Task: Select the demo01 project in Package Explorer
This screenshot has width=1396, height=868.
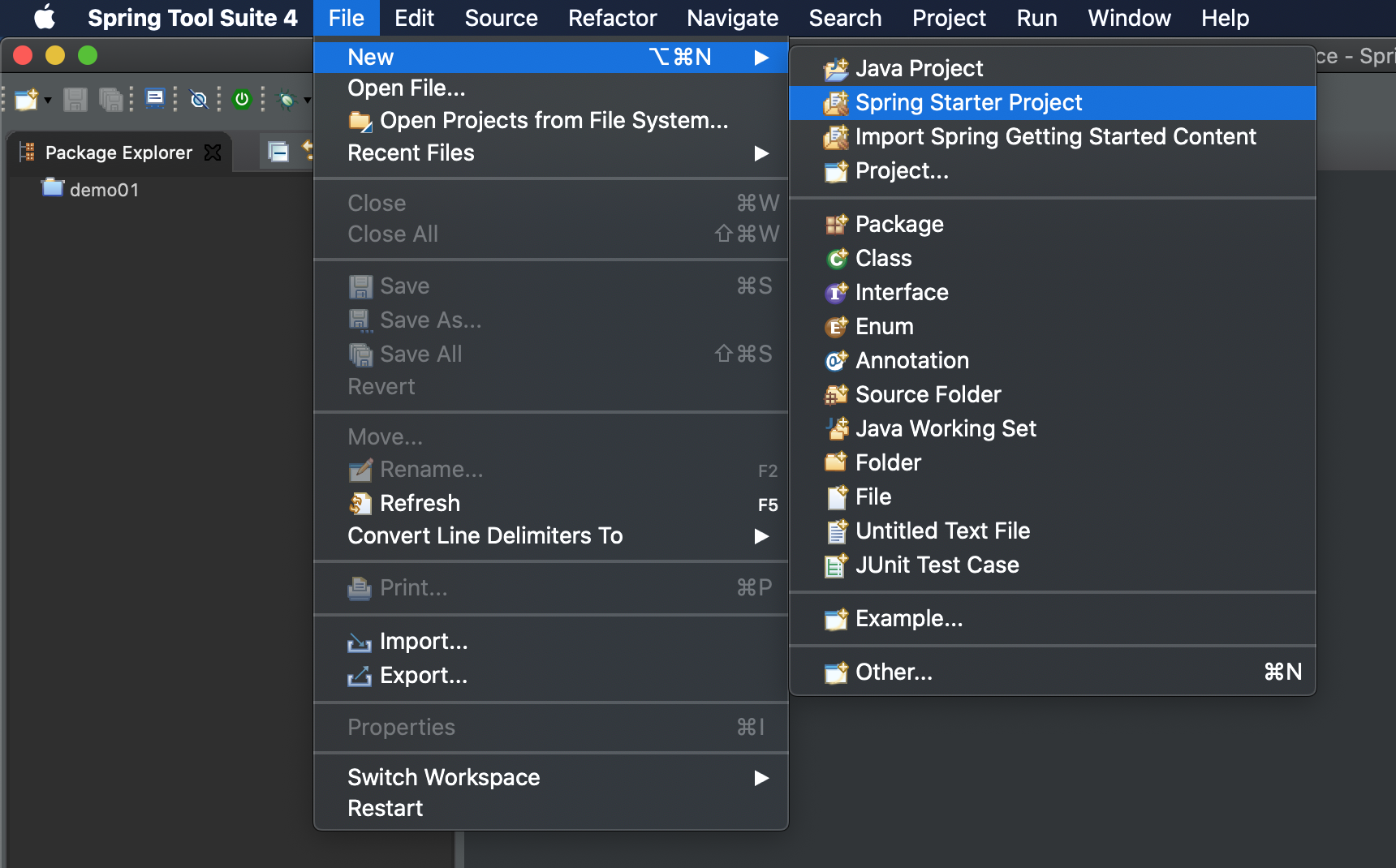Action: click(91, 190)
